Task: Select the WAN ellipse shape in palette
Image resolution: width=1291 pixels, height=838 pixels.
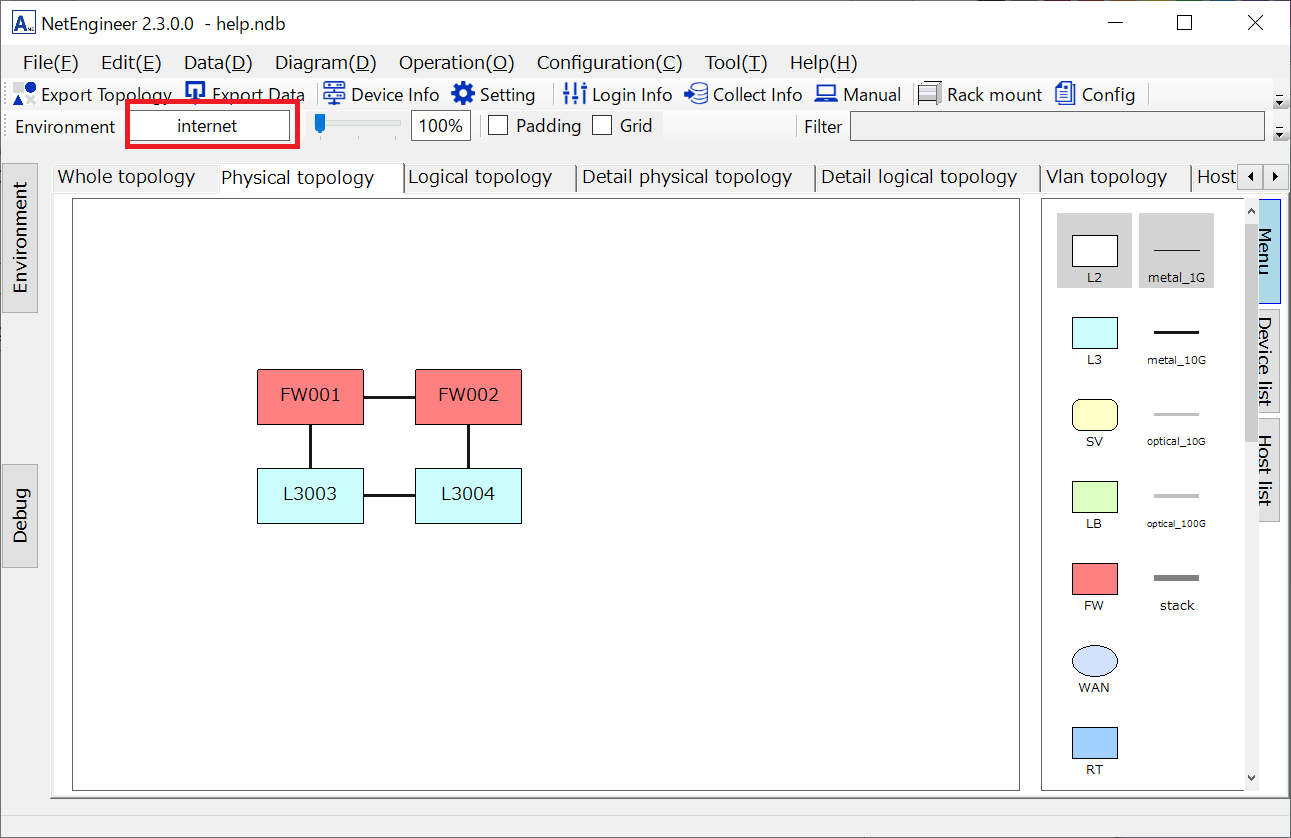Action: click(1094, 661)
